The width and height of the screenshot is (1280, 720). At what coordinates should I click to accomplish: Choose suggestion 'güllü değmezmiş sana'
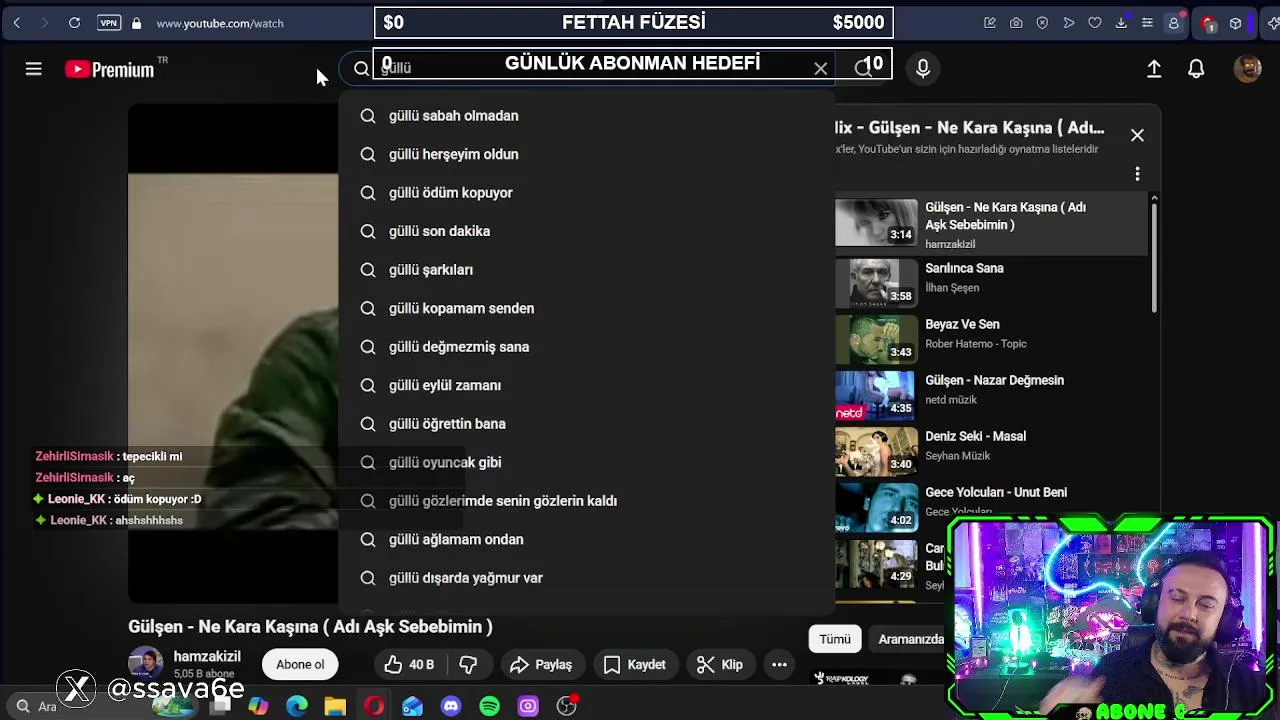pos(586,347)
